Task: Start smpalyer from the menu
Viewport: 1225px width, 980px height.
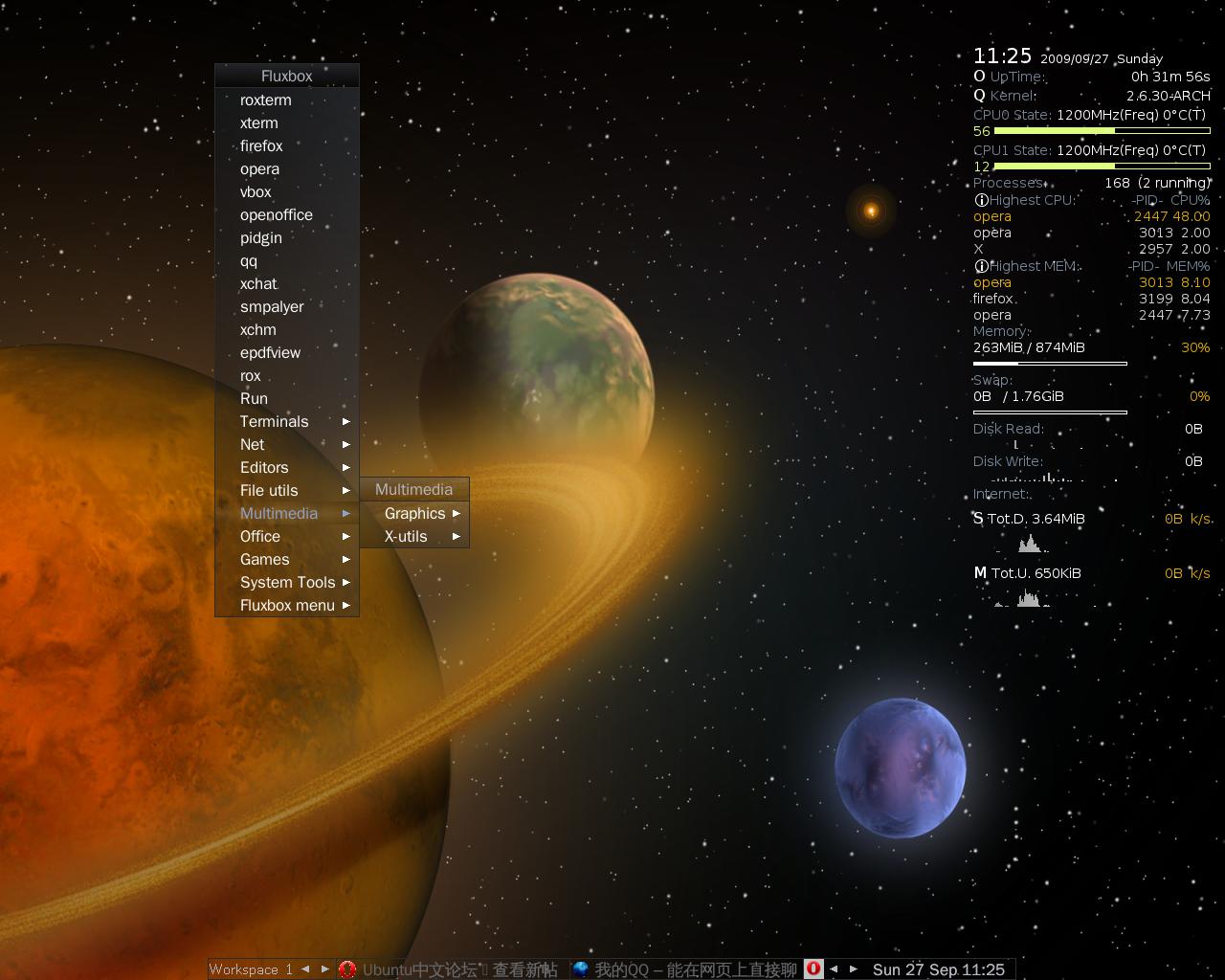Action: coord(287,306)
